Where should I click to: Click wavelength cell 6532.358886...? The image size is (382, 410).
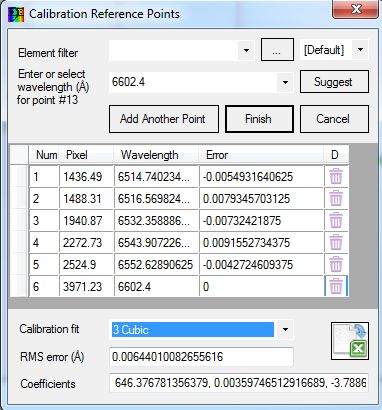point(156,221)
